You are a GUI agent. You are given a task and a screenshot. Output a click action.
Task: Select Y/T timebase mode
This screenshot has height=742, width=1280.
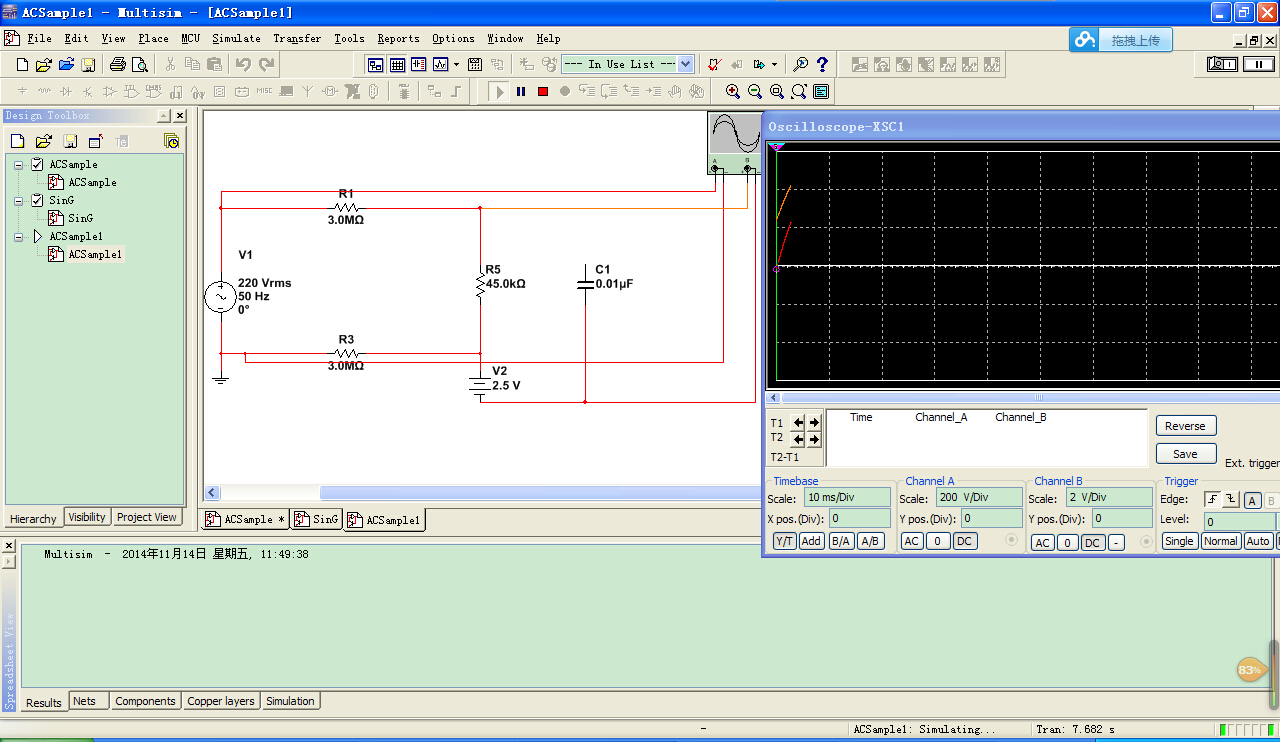tap(784, 541)
